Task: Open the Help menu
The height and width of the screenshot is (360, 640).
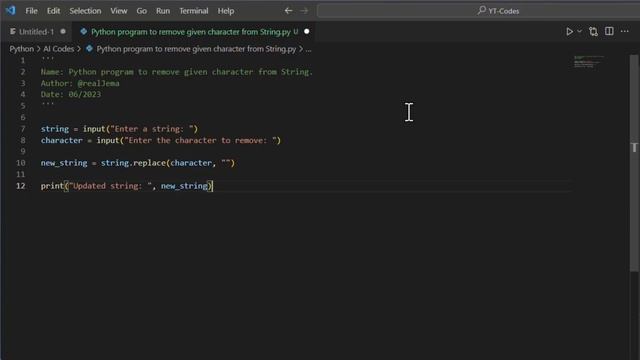Action: 226,11
